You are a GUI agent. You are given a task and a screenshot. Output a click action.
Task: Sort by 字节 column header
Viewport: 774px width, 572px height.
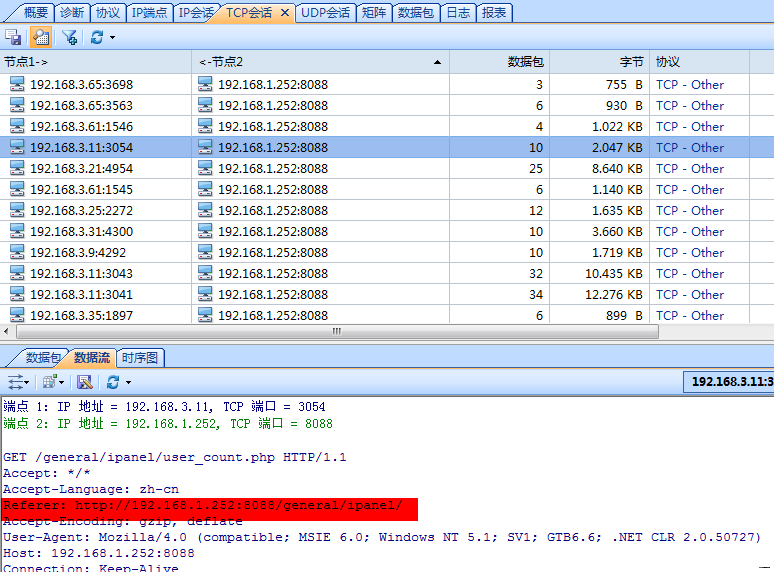click(x=600, y=62)
